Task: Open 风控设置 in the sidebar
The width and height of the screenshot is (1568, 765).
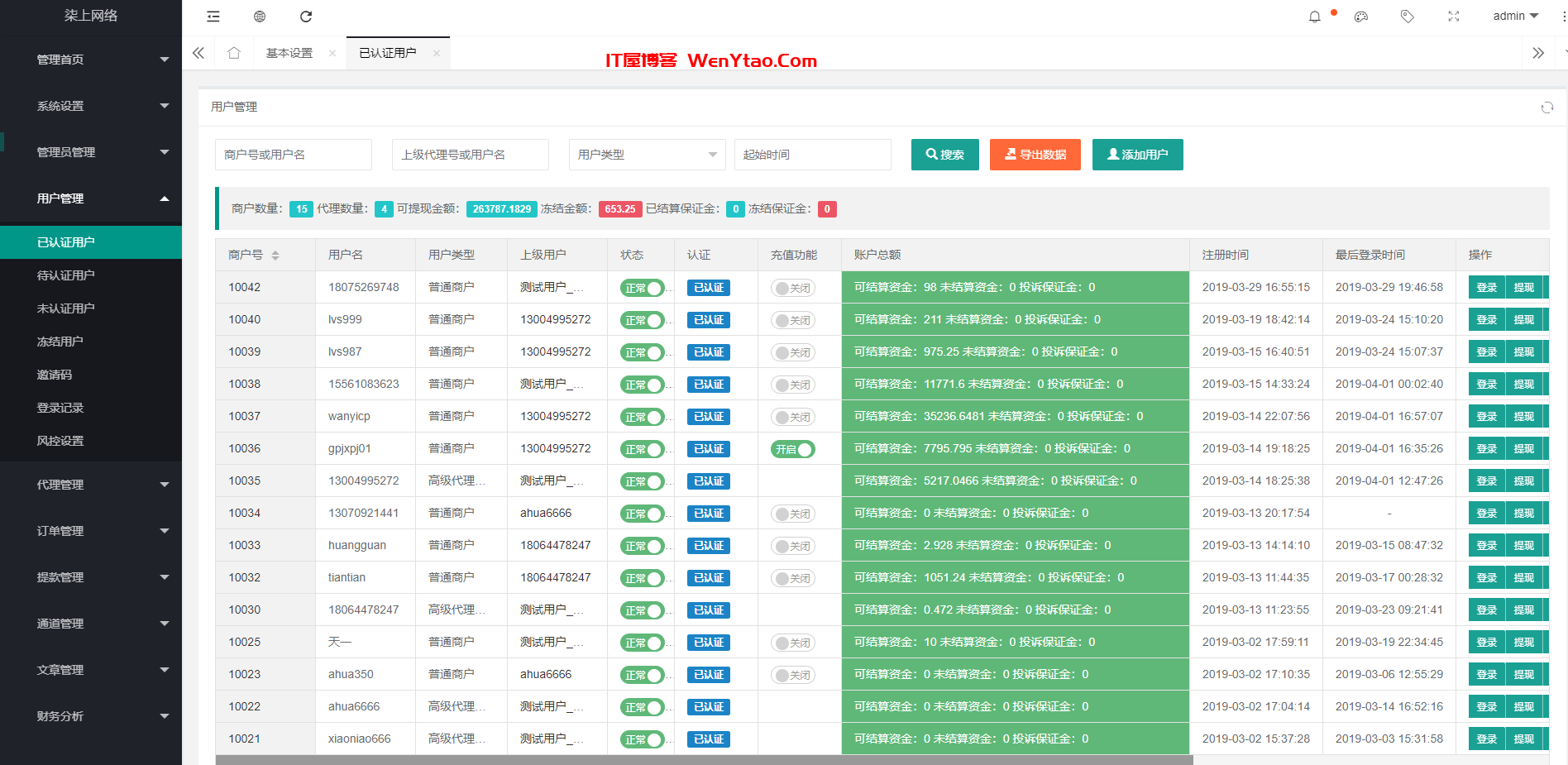Action: tap(91, 441)
